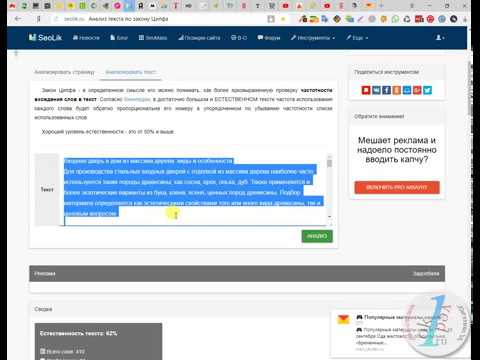Open the user account dropdown icon

click(x=440, y=38)
